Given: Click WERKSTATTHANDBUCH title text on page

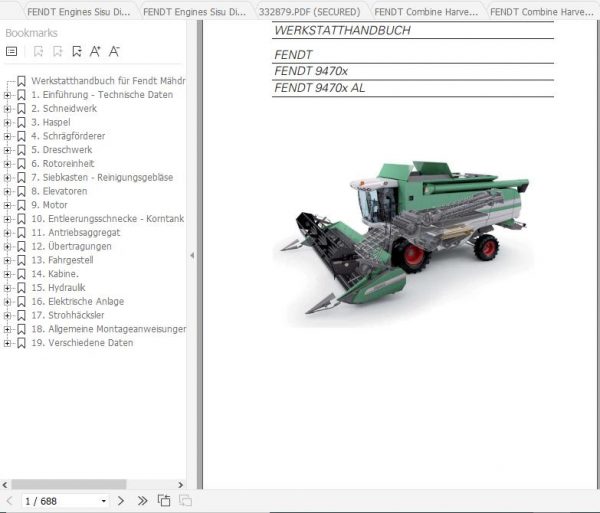Looking at the screenshot, I should (x=342, y=30).
